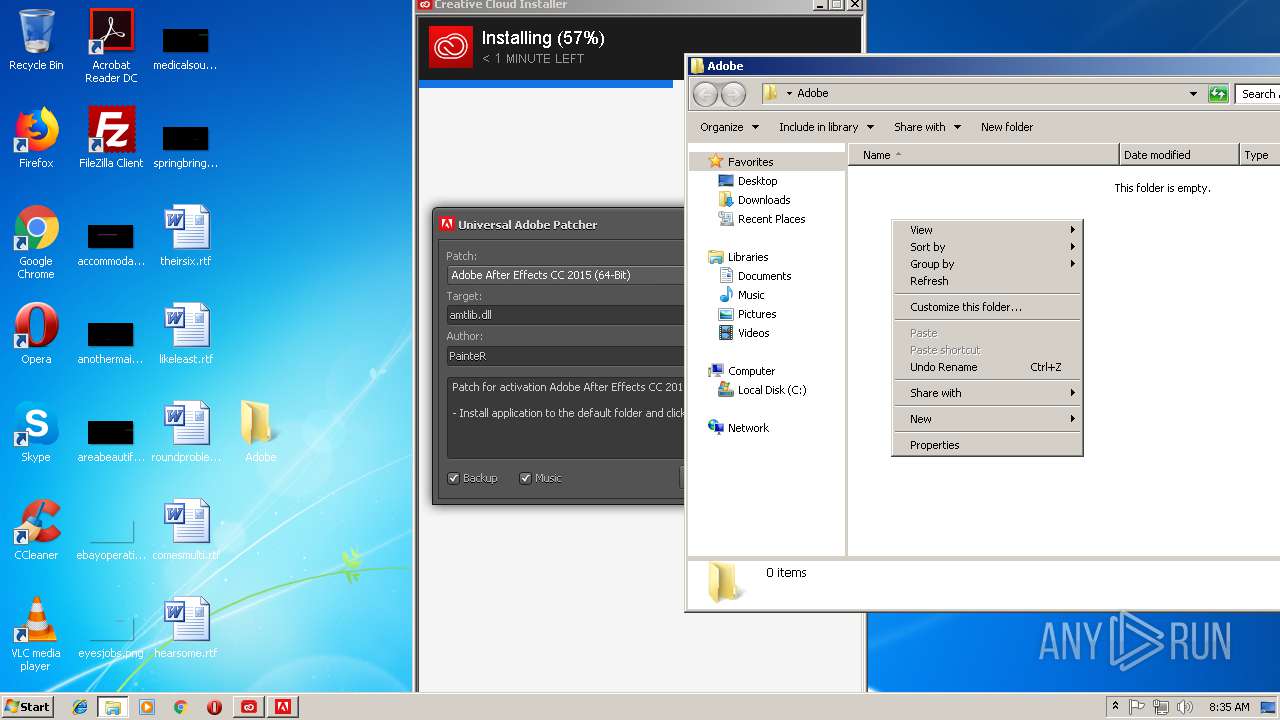Sort by the Name column header
The width and height of the screenshot is (1280, 720).
tap(983, 155)
